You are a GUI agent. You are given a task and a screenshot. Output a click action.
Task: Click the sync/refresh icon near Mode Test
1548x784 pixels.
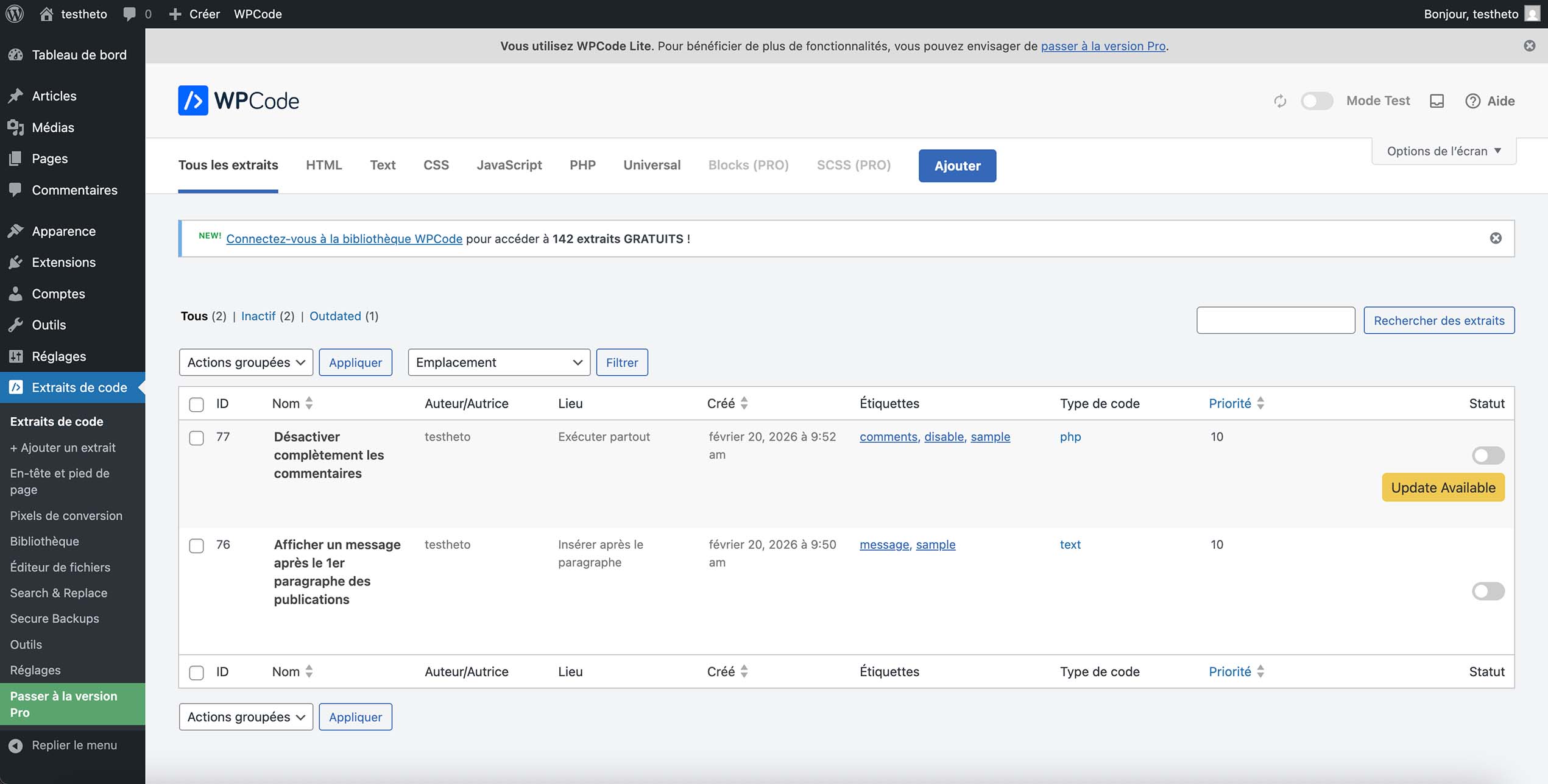[1280, 101]
